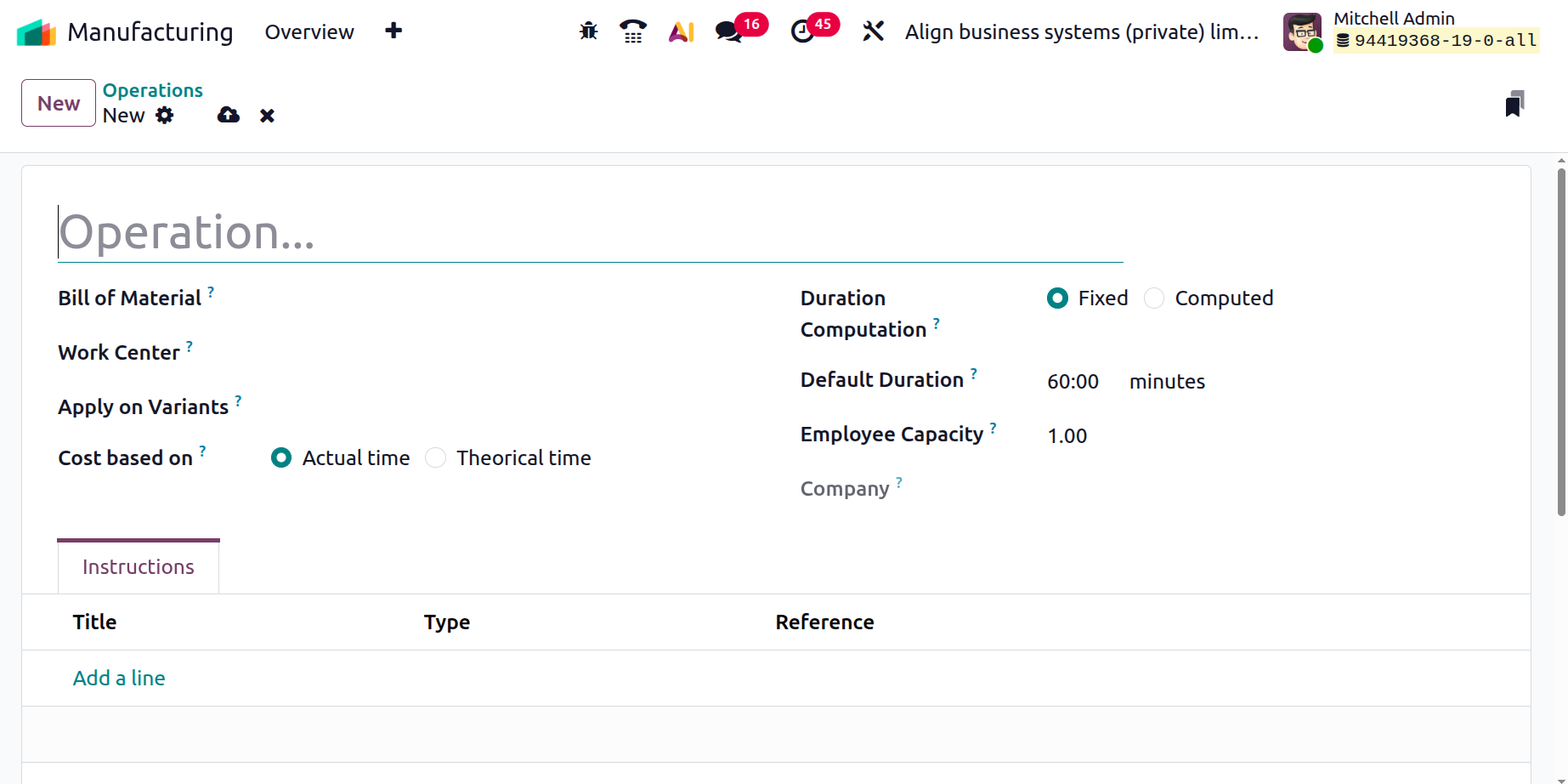The height and width of the screenshot is (784, 1568).
Task: Select the Computed duration radio option
Action: pyautogui.click(x=1154, y=298)
